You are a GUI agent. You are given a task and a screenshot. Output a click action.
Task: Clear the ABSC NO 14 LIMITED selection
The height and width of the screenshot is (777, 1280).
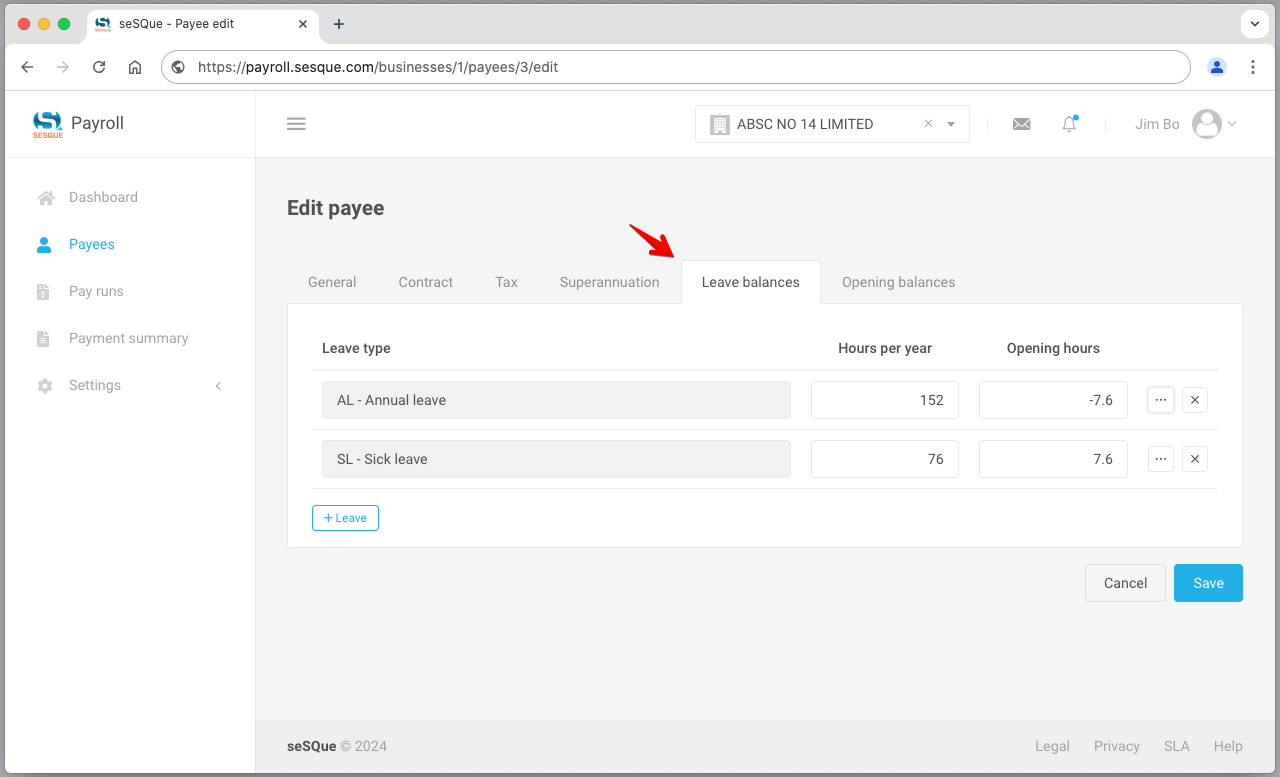coord(928,124)
